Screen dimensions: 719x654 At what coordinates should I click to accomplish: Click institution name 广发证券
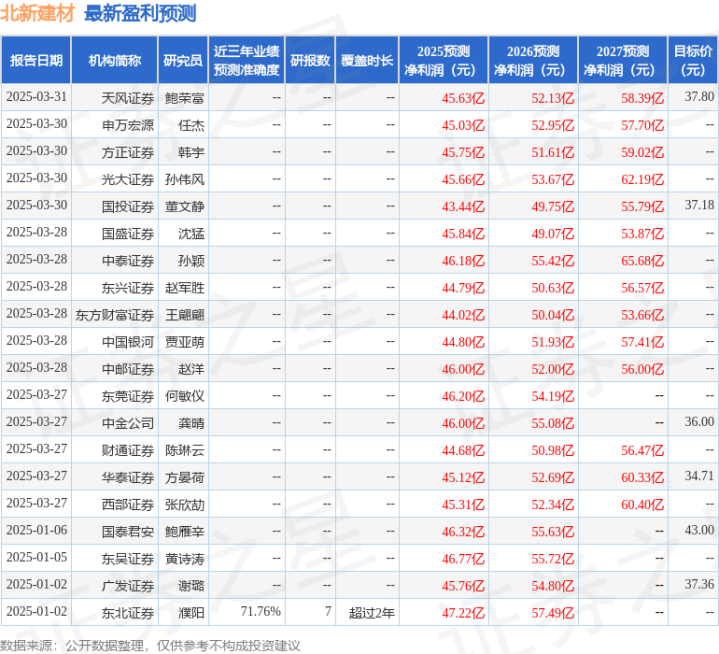127,586
